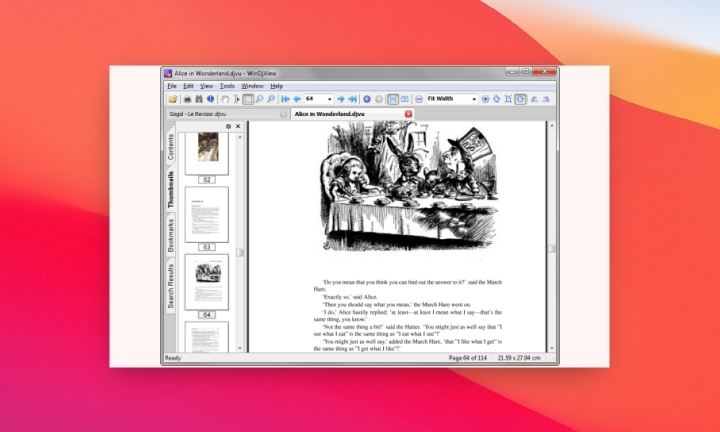720x432 pixels.
Task: Open the Window menu
Action: coord(252,86)
